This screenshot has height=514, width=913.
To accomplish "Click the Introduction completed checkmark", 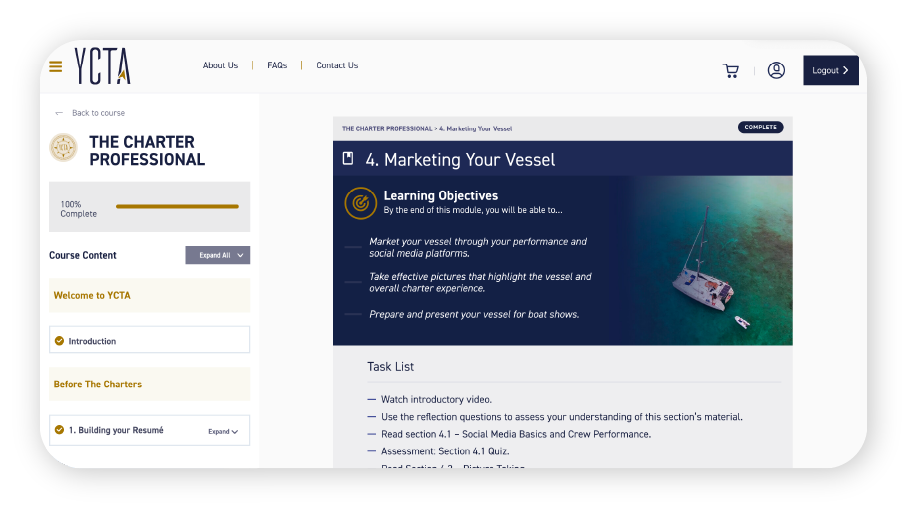I will pos(59,341).
